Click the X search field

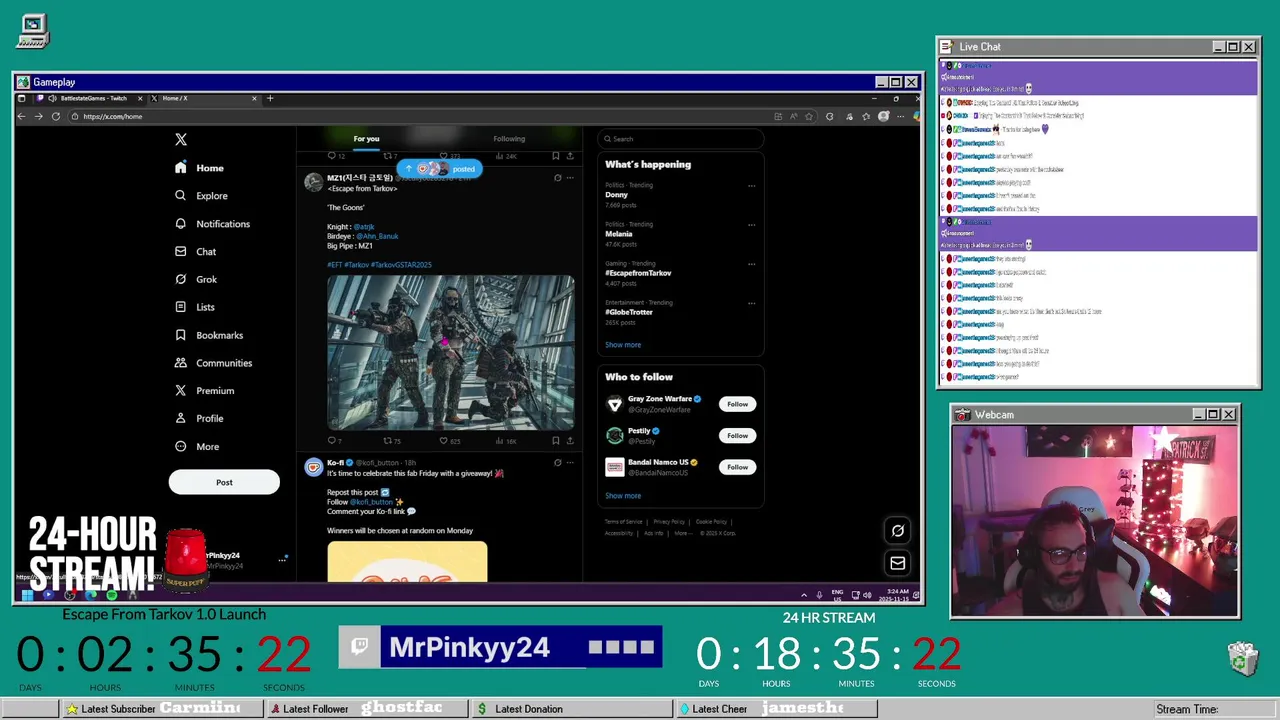click(680, 139)
